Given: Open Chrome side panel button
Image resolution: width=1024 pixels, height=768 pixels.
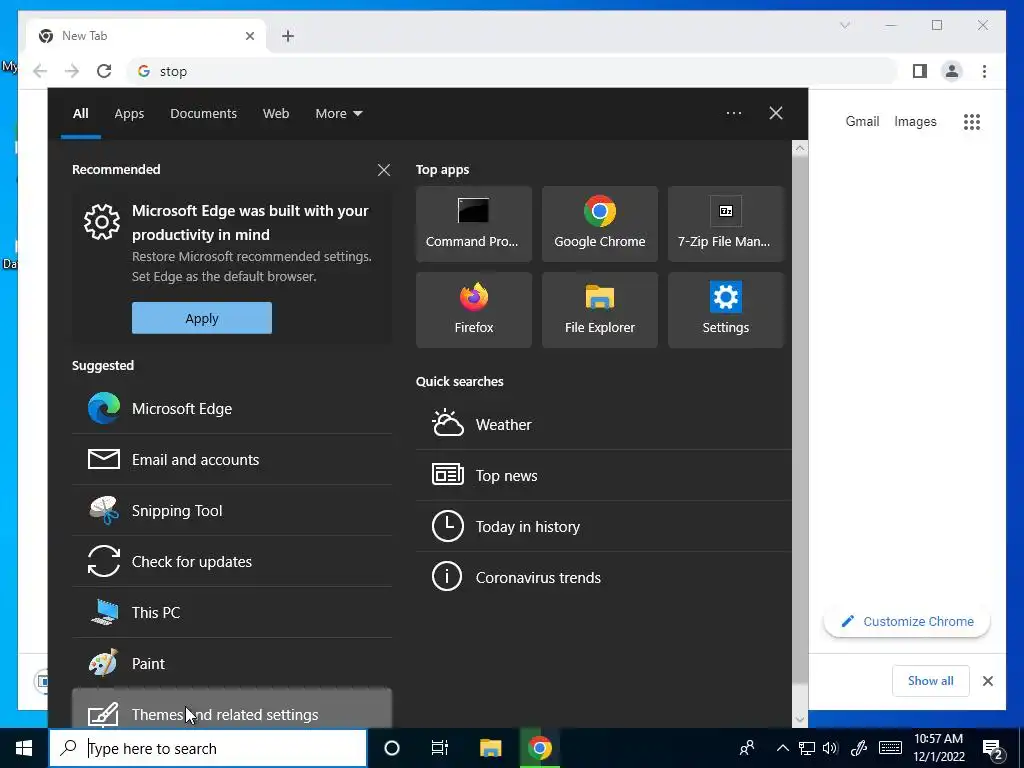Looking at the screenshot, I should [x=920, y=71].
